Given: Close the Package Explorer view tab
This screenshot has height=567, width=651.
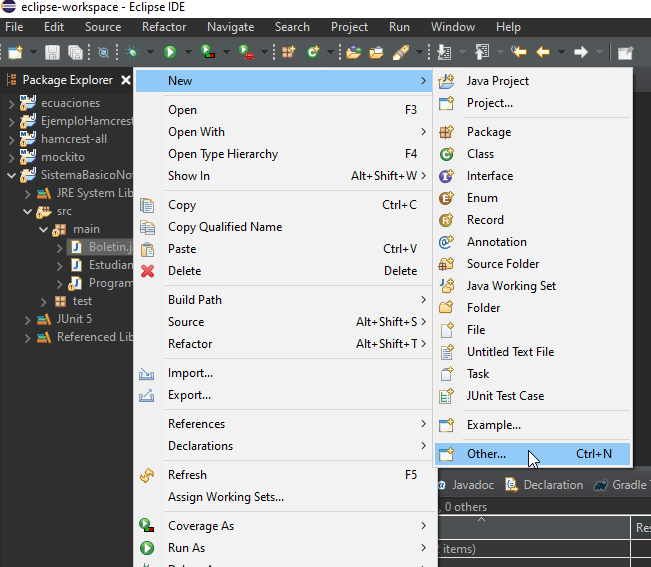Looking at the screenshot, I should coord(126,80).
